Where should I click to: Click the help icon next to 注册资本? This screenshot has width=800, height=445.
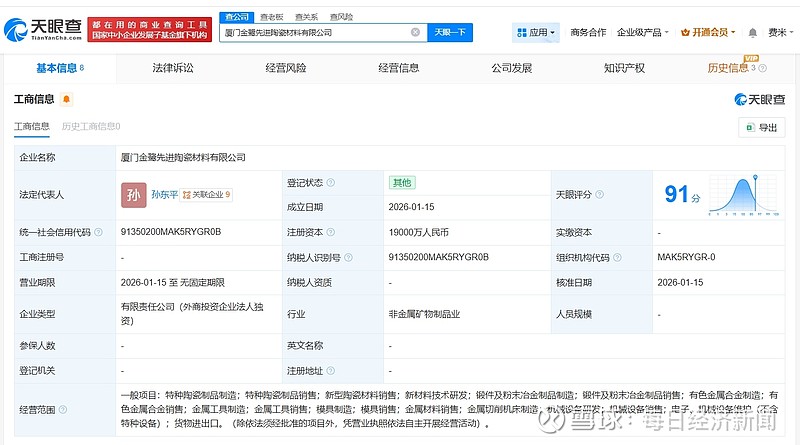tap(331, 232)
